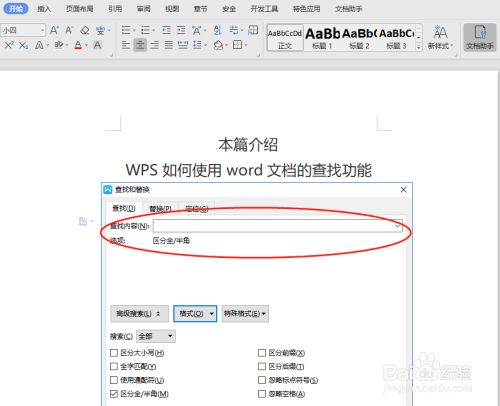Open the 引用 ribbon tab
This screenshot has height=406, width=500.
[x=115, y=9]
